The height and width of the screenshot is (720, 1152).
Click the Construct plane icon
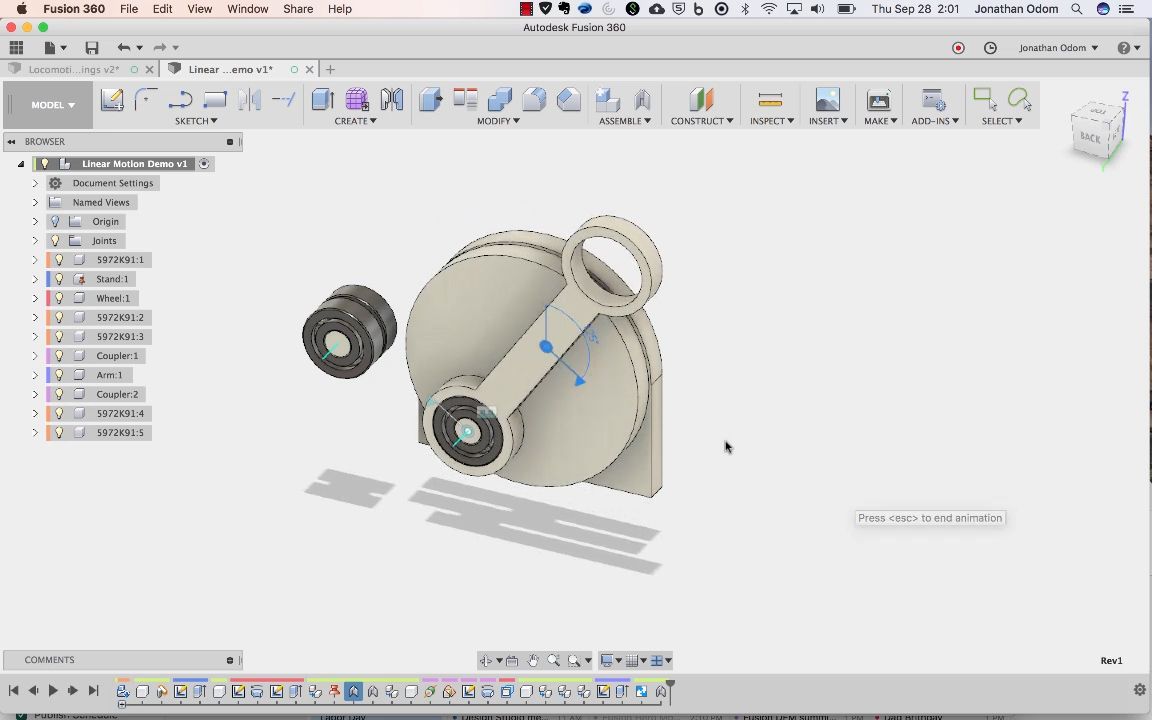[x=701, y=99]
